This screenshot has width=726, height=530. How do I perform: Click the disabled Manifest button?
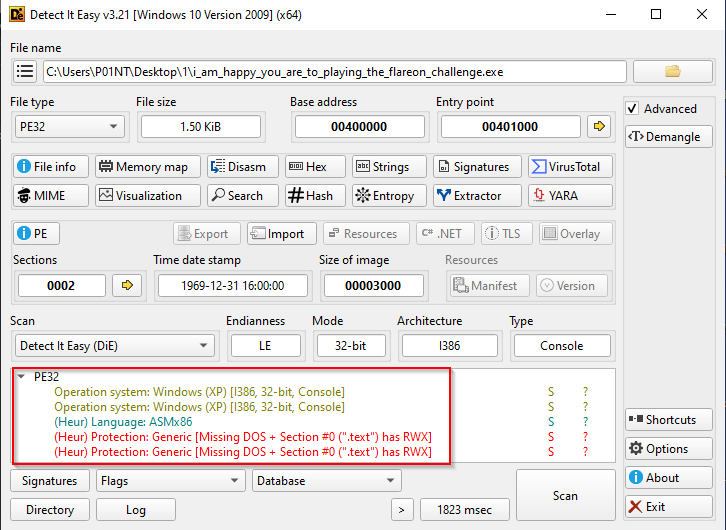[489, 285]
